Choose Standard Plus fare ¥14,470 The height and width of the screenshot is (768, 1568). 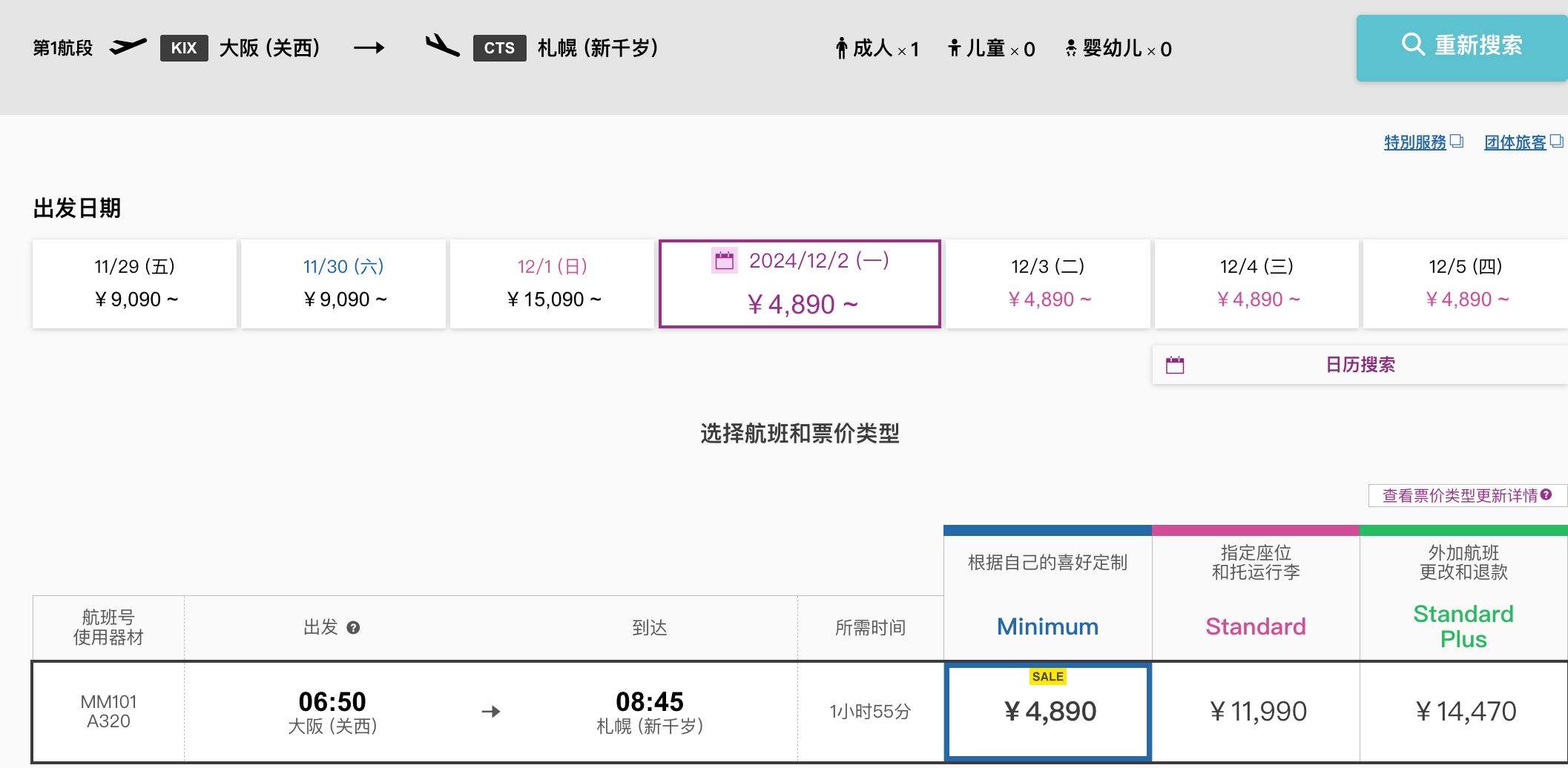[x=1464, y=712]
